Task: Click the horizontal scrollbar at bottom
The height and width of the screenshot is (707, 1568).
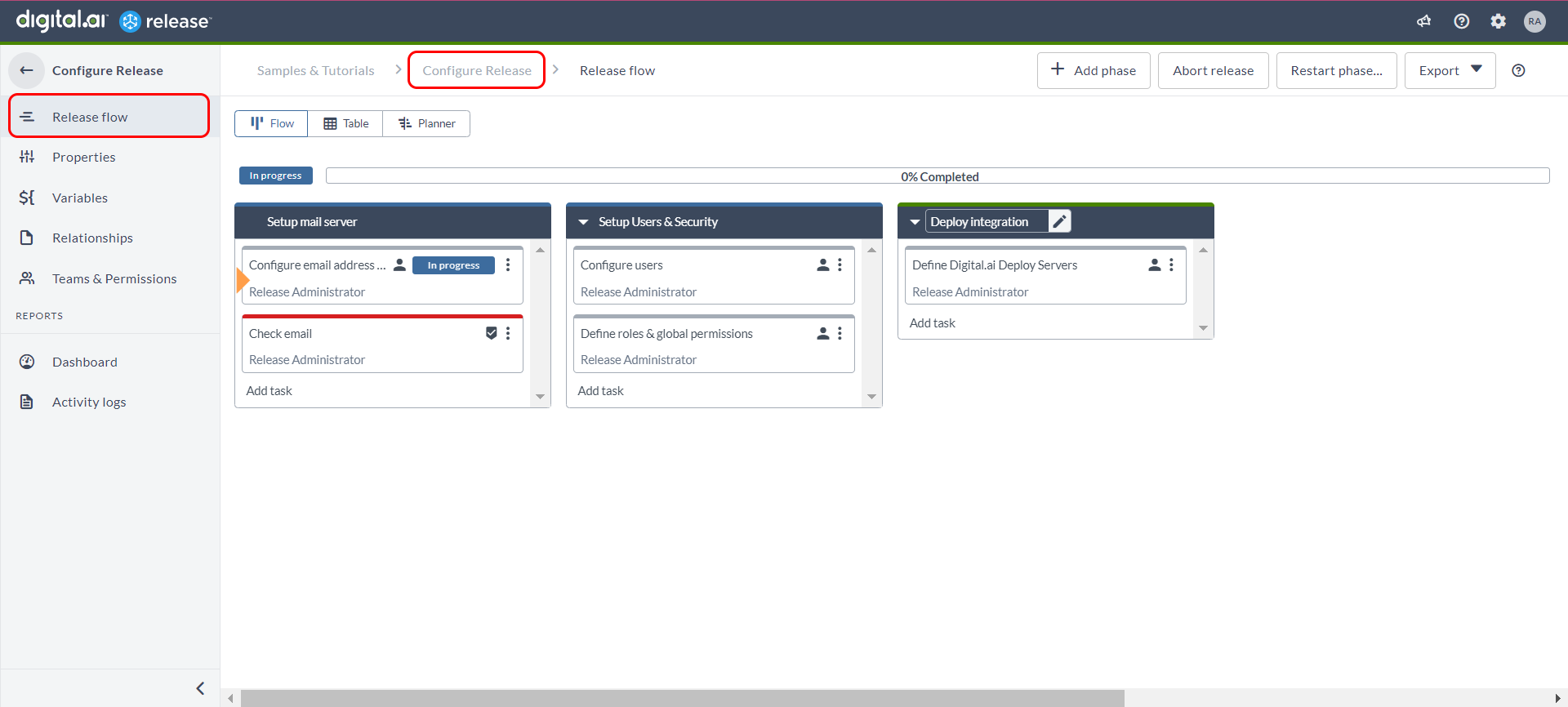Action: (x=683, y=698)
